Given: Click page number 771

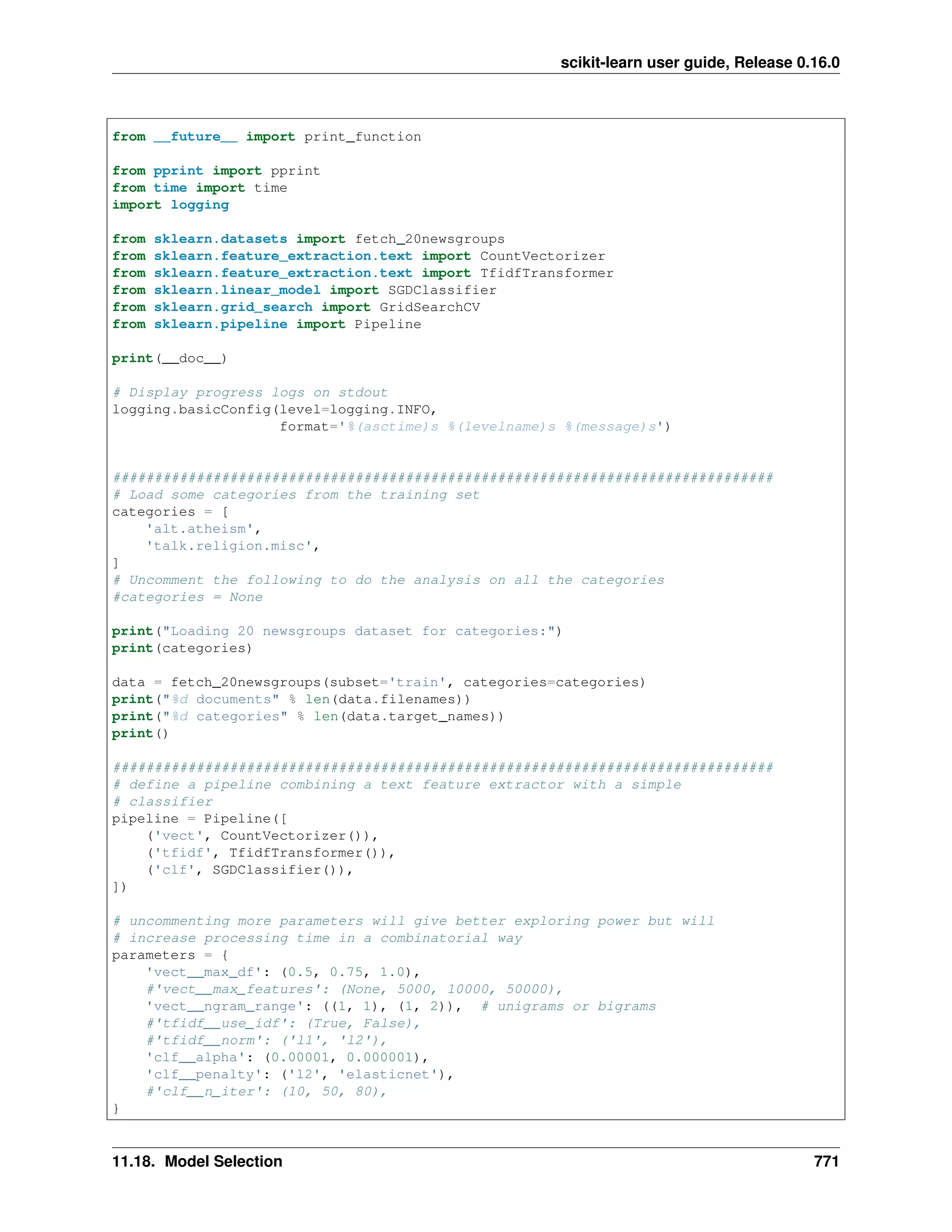Looking at the screenshot, I should click(826, 1161).
